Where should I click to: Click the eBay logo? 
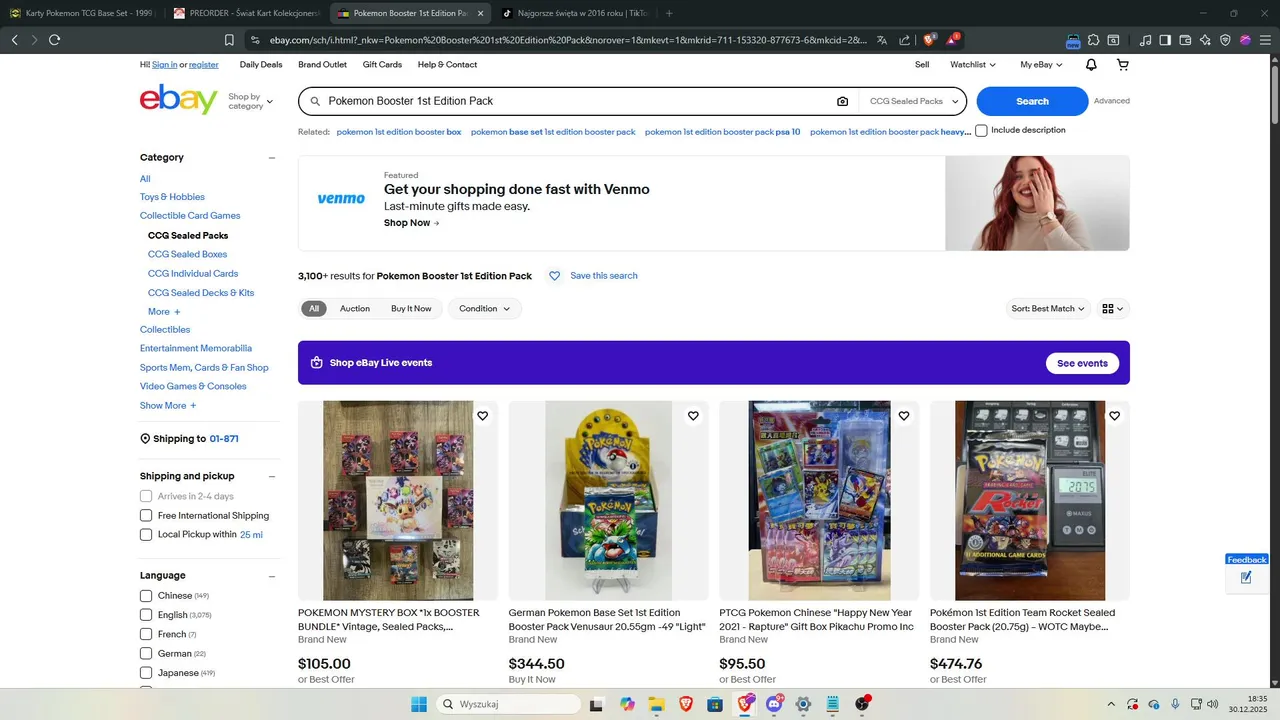click(179, 99)
